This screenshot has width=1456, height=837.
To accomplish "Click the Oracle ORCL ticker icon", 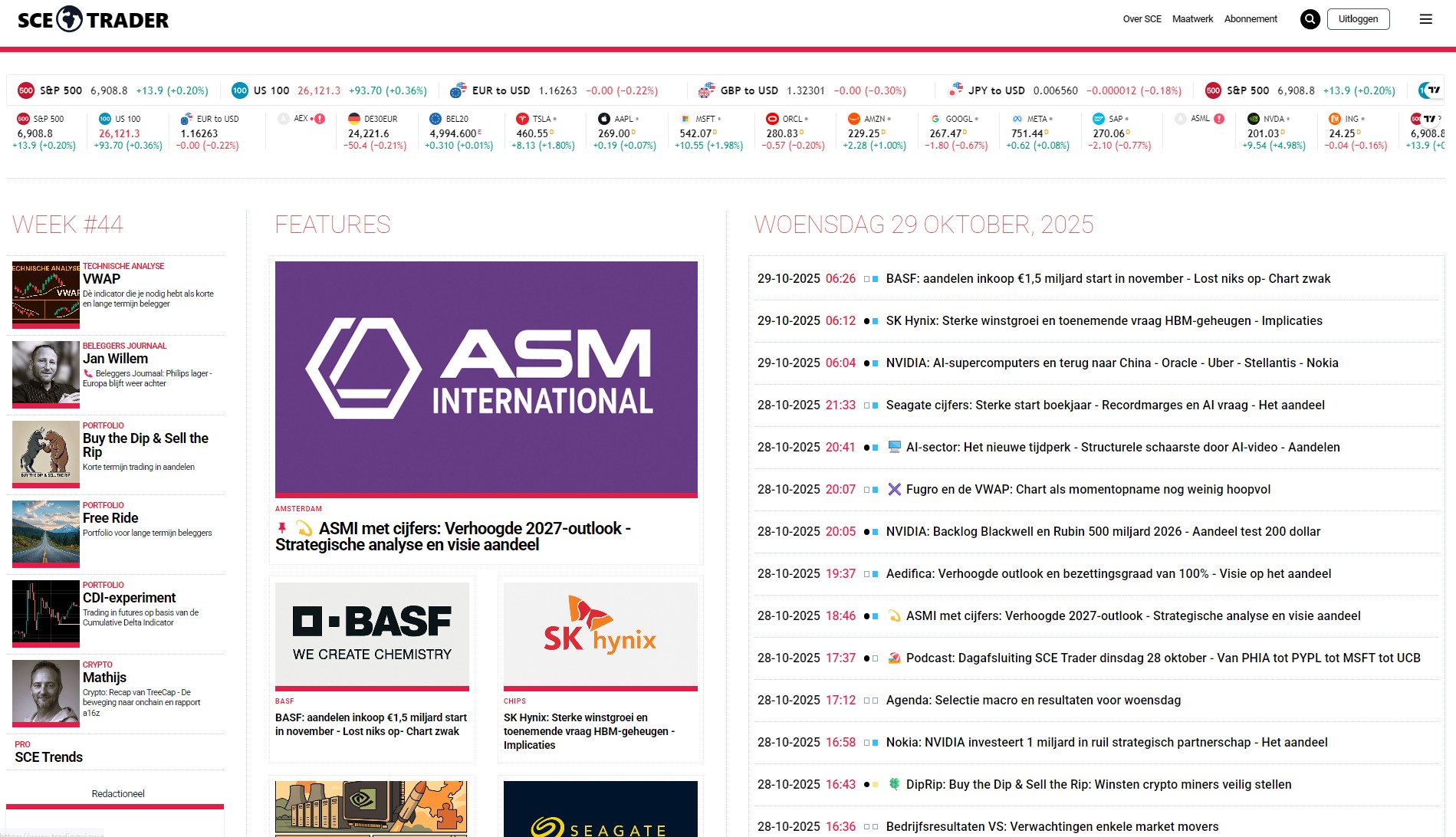I will point(772,119).
